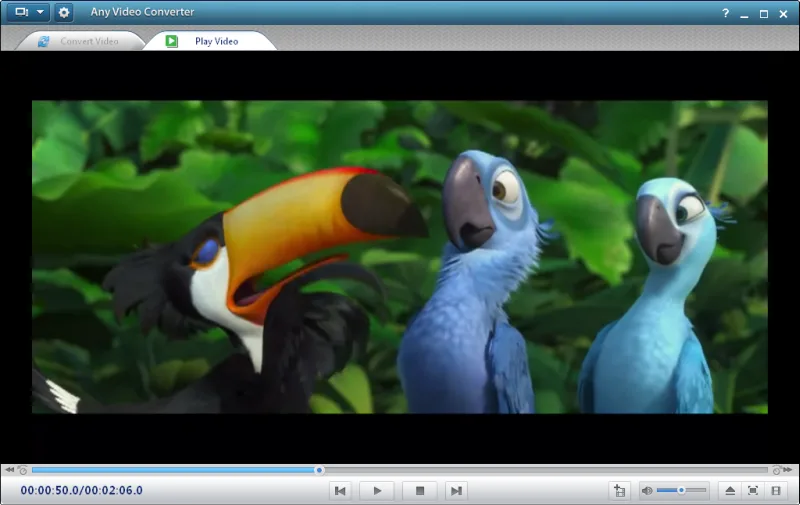The width and height of the screenshot is (800, 505).
Task: Click the snapshot capture icon
Action: pyautogui.click(x=620, y=491)
